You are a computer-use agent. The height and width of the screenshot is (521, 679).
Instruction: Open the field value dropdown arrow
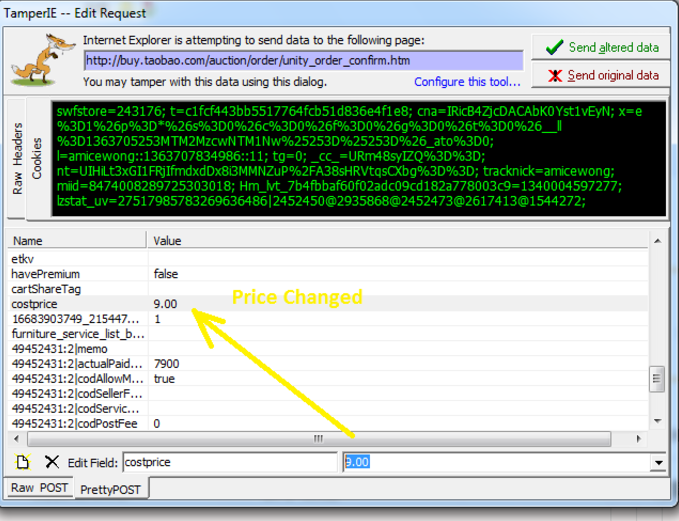pos(659,463)
